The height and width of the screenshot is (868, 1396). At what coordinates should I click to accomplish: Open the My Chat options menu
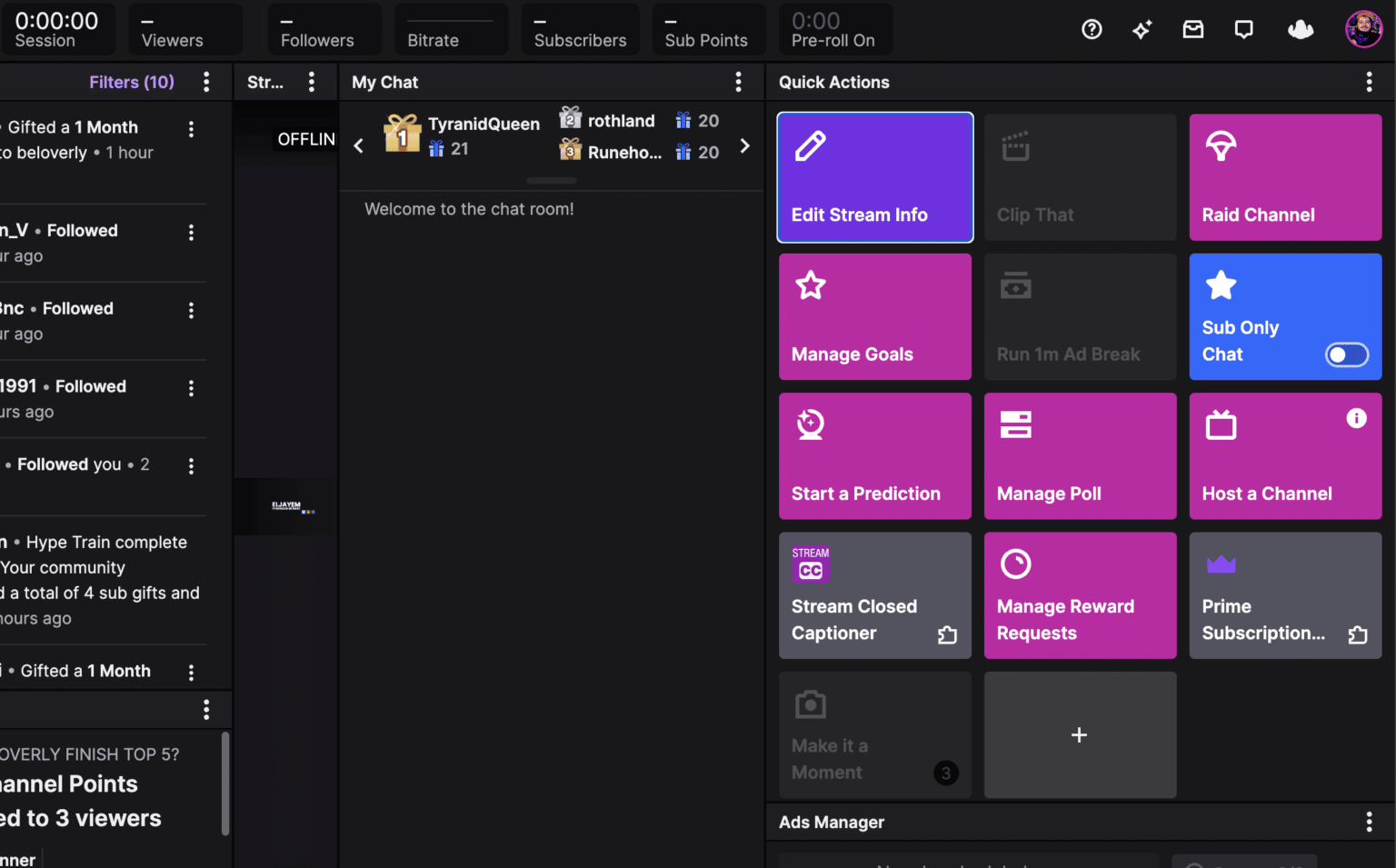coord(738,82)
